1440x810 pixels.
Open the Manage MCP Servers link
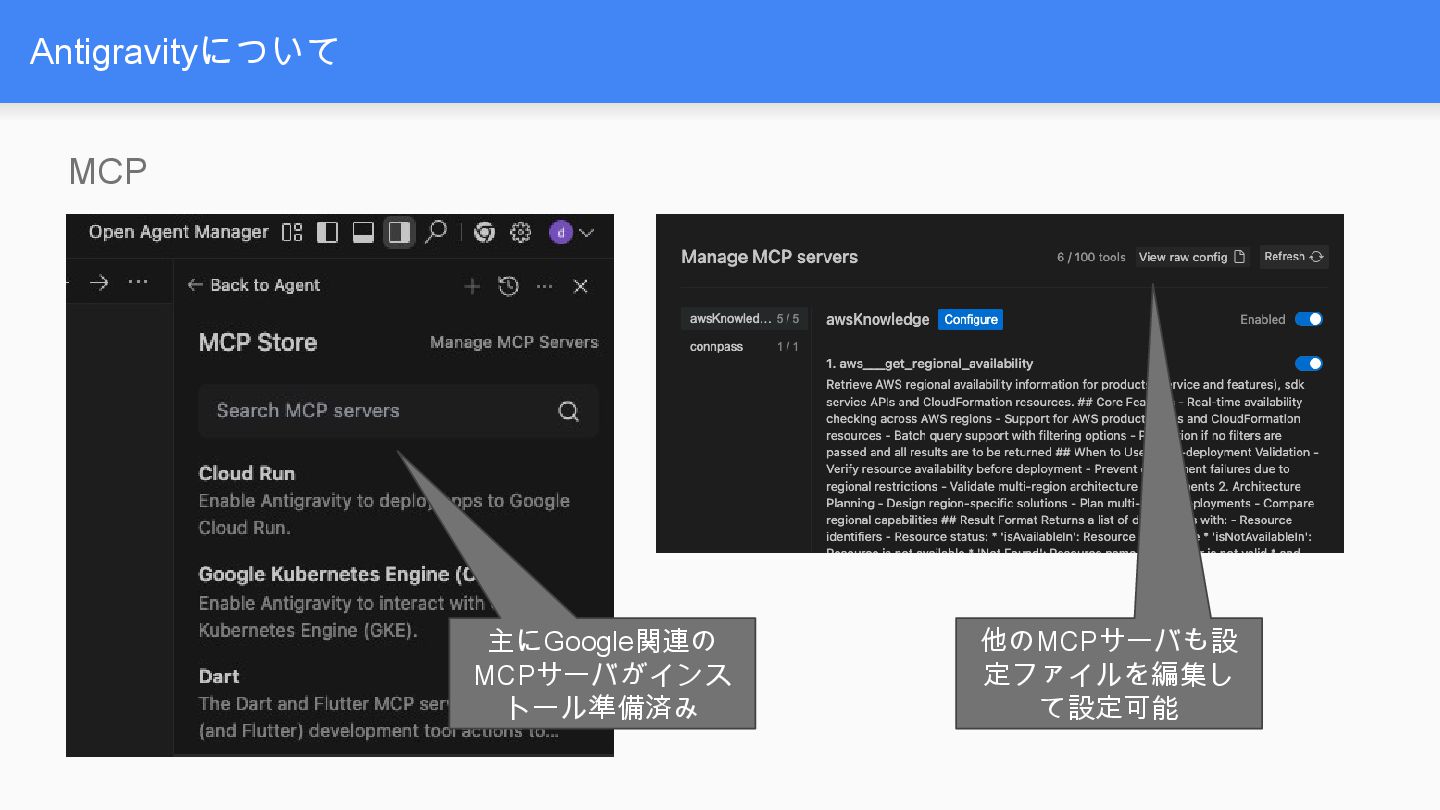pyautogui.click(x=514, y=342)
